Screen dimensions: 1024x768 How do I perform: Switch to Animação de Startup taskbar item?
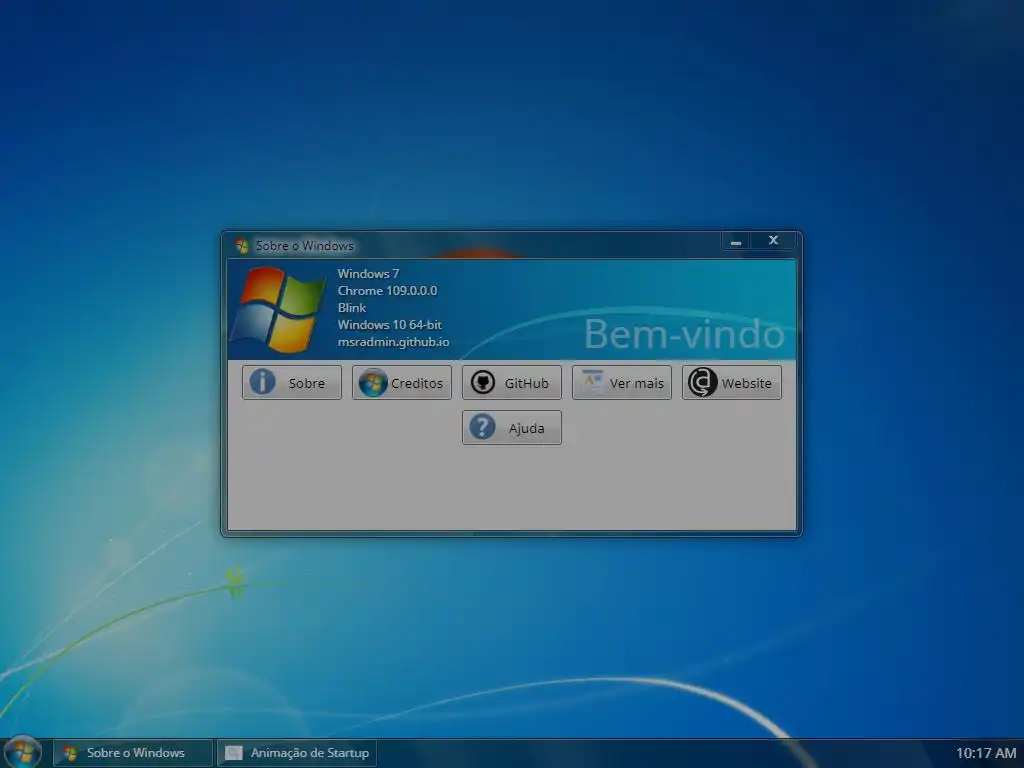point(297,753)
